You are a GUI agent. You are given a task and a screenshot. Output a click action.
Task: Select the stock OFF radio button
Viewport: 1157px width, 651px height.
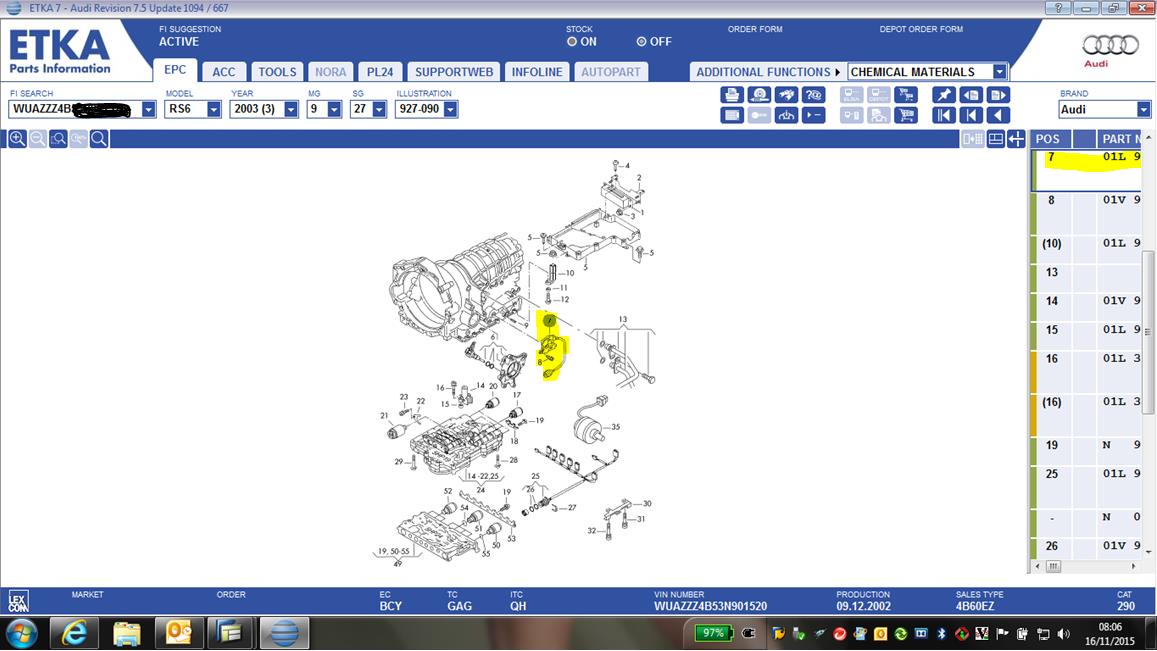[641, 42]
